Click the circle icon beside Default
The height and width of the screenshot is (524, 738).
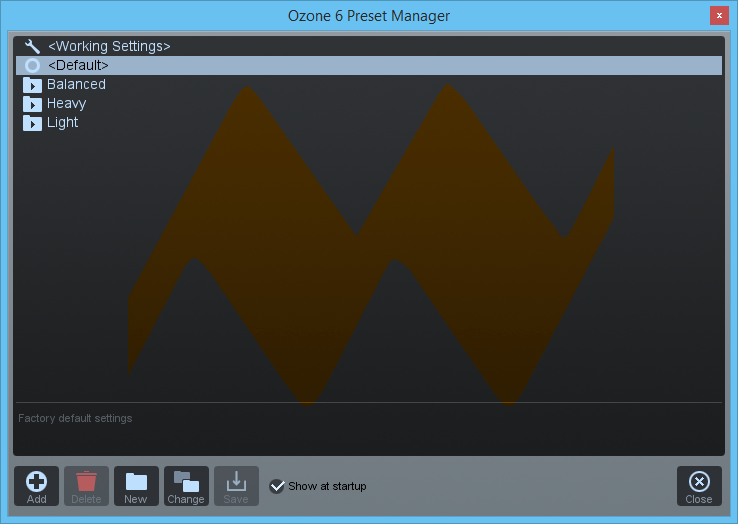(32, 65)
